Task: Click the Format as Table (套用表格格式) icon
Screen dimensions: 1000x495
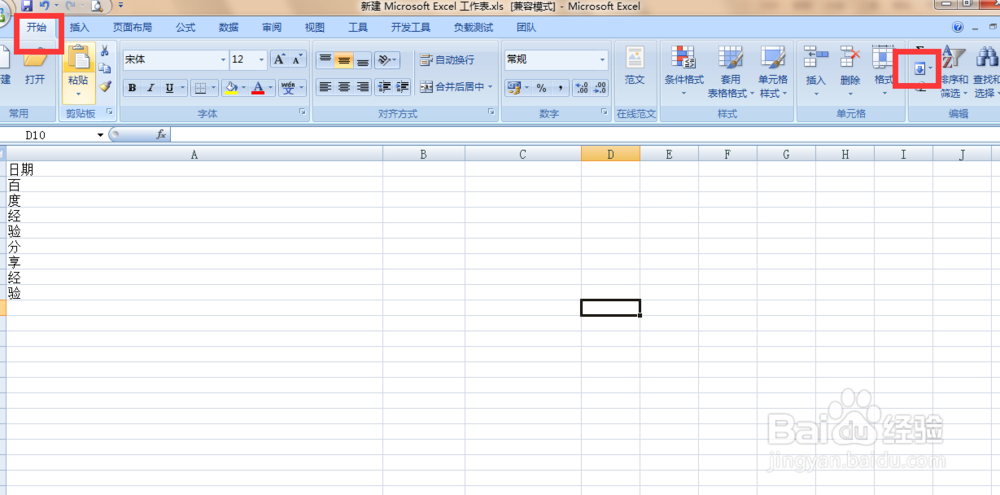Action: [x=730, y=58]
